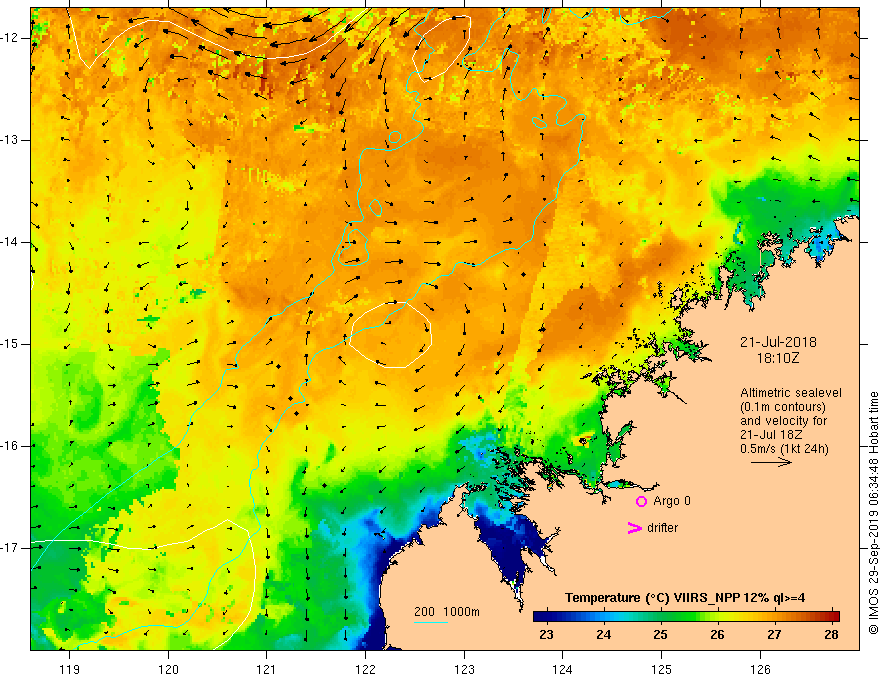The image size is (880, 680).
Task: Click the '123' longitude axis label
Action: click(x=464, y=669)
